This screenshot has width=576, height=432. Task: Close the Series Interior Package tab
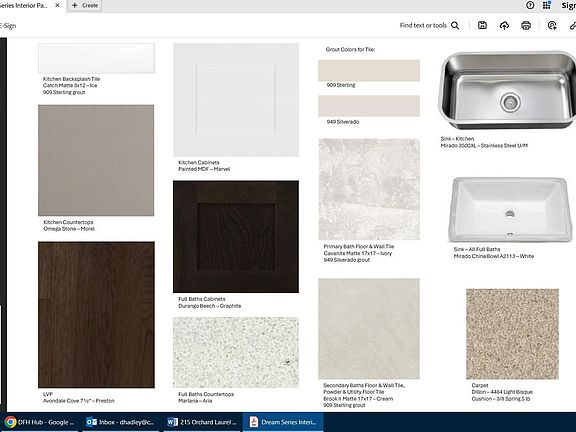(x=57, y=6)
